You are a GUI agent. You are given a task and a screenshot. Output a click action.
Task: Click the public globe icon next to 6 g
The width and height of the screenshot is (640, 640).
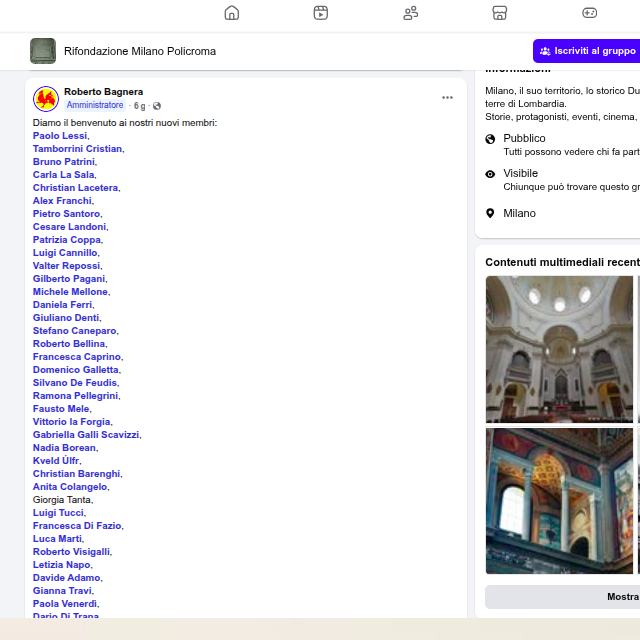(x=157, y=106)
